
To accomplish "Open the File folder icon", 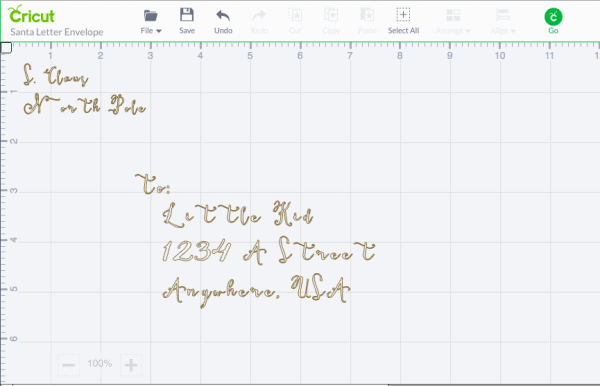I will [x=150, y=16].
